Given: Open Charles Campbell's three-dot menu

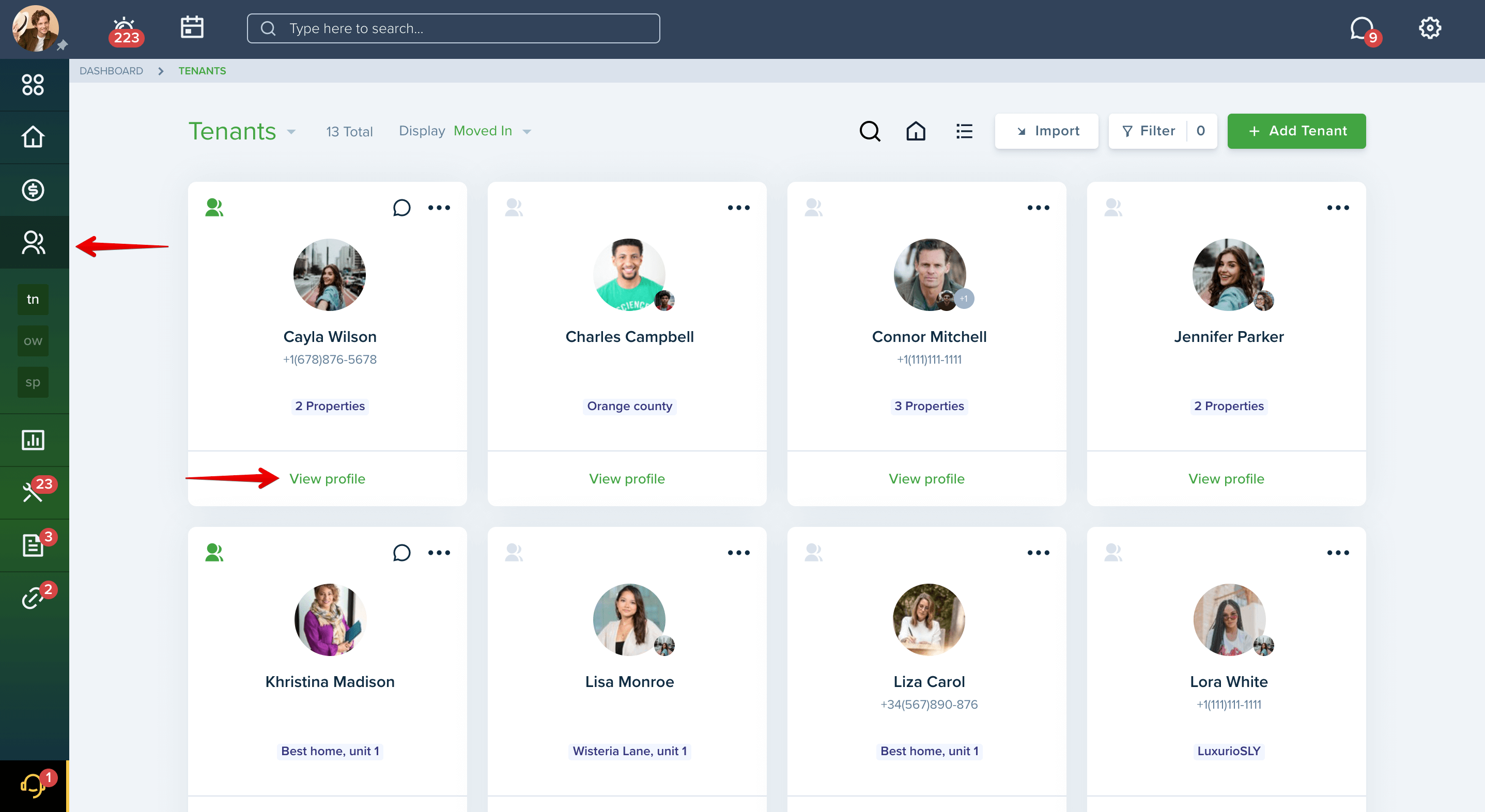Looking at the screenshot, I should (x=738, y=208).
